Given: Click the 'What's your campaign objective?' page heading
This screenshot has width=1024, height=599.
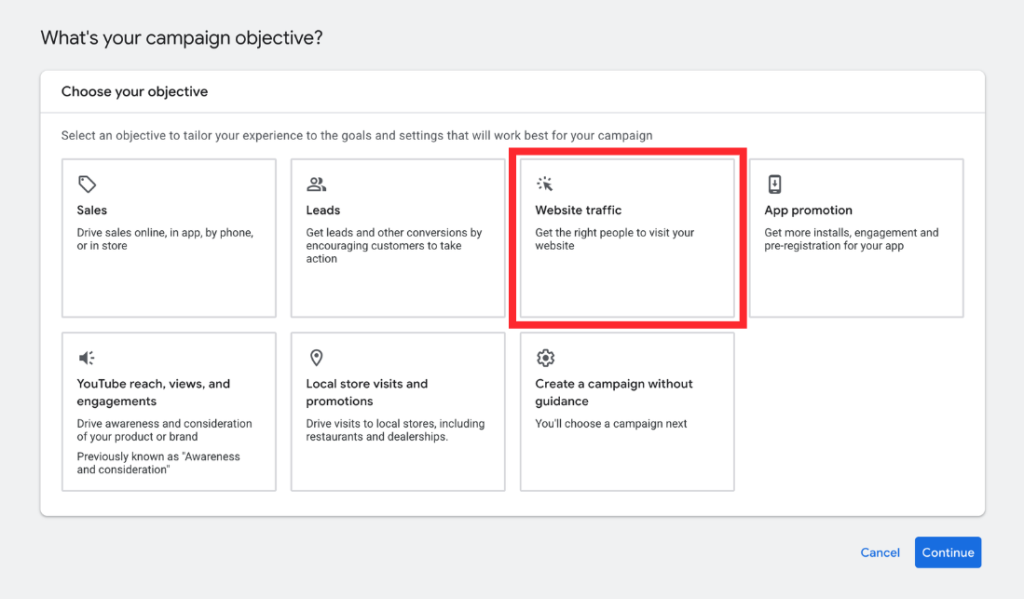Looking at the screenshot, I should (x=182, y=38).
